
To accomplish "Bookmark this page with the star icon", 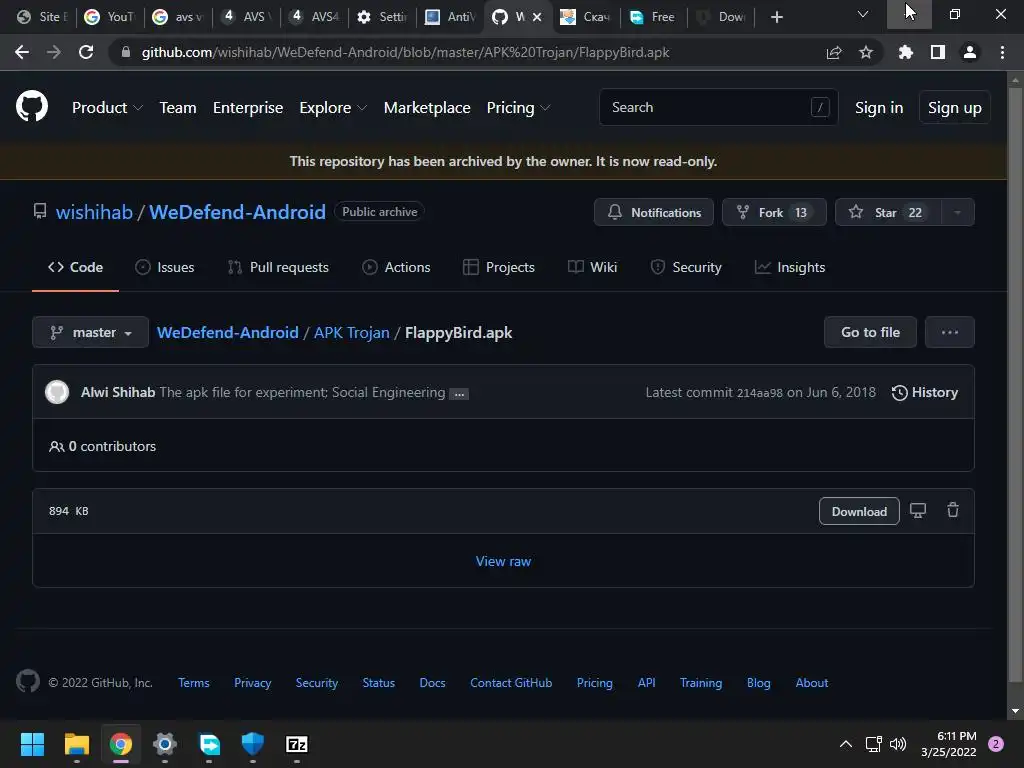I will point(866,52).
